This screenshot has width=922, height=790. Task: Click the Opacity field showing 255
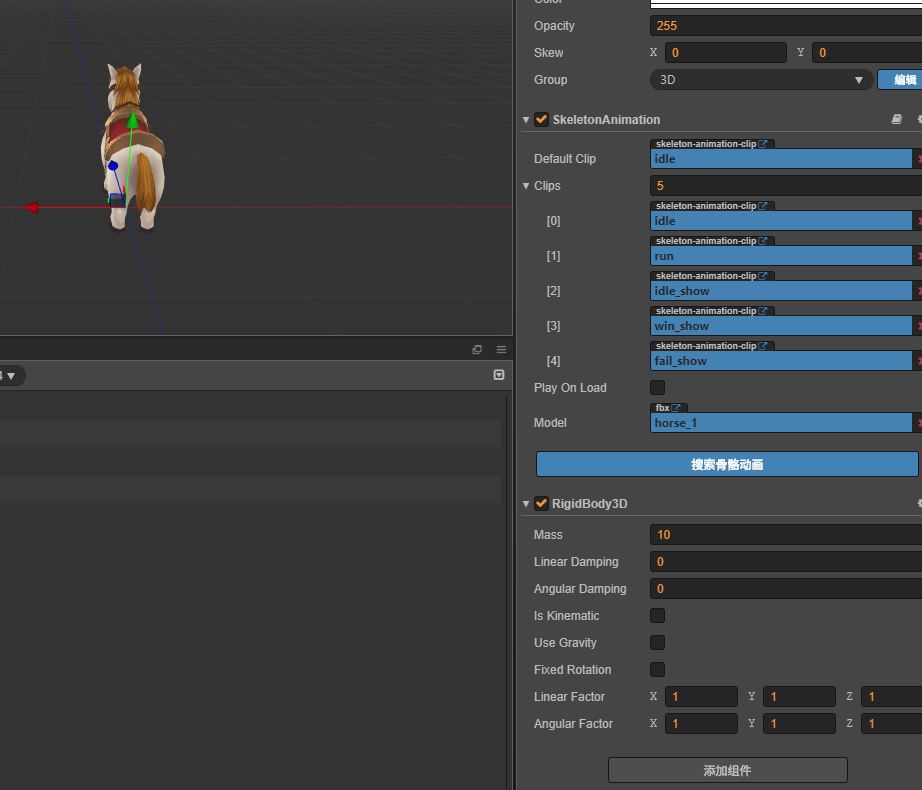[x=786, y=26]
